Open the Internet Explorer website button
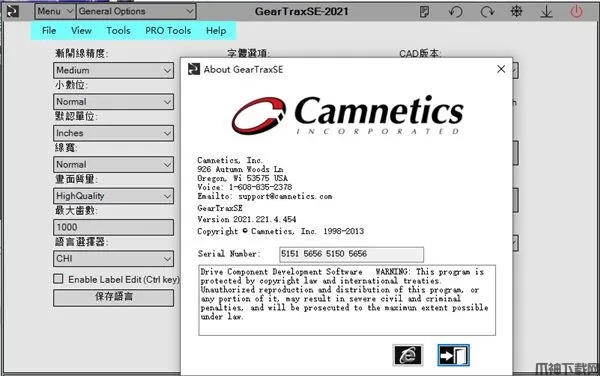 click(408, 355)
